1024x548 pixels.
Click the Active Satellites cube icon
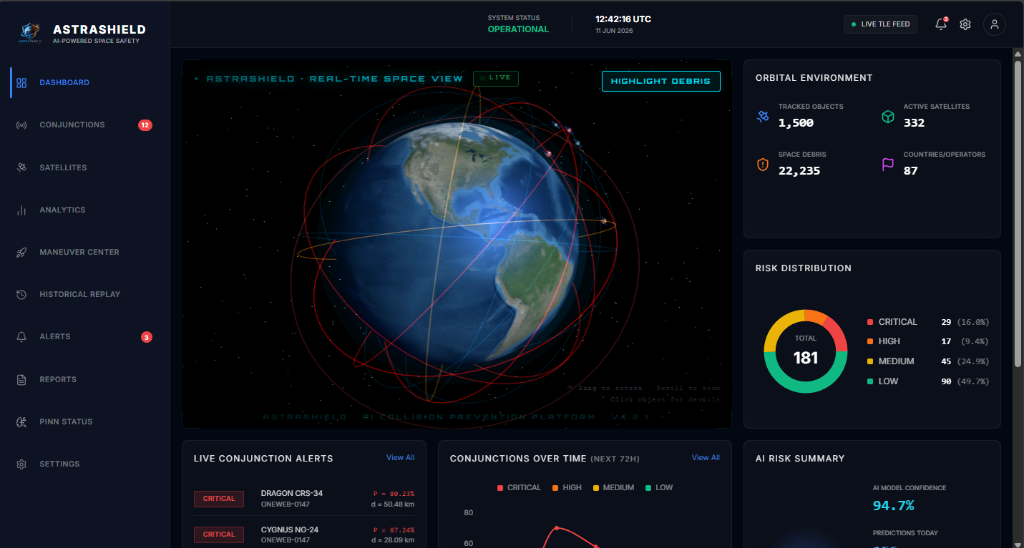[x=888, y=116]
